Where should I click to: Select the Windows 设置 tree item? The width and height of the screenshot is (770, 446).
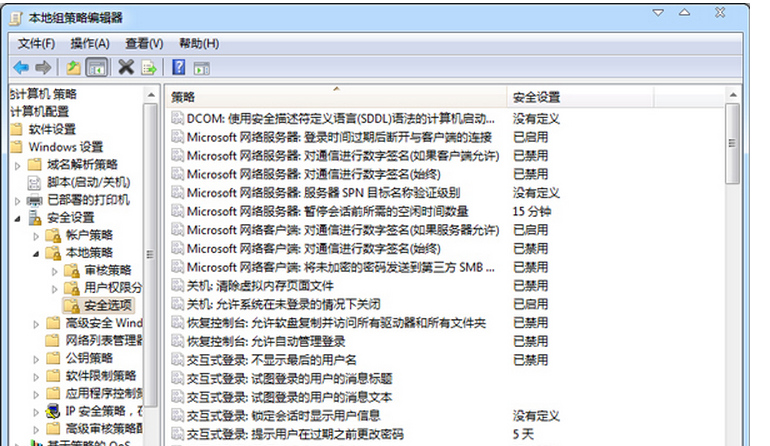pos(65,147)
